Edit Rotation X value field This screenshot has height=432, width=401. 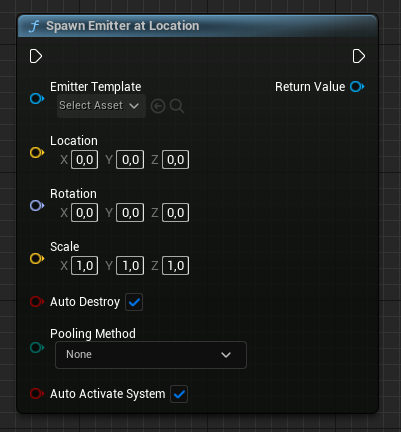pos(84,213)
